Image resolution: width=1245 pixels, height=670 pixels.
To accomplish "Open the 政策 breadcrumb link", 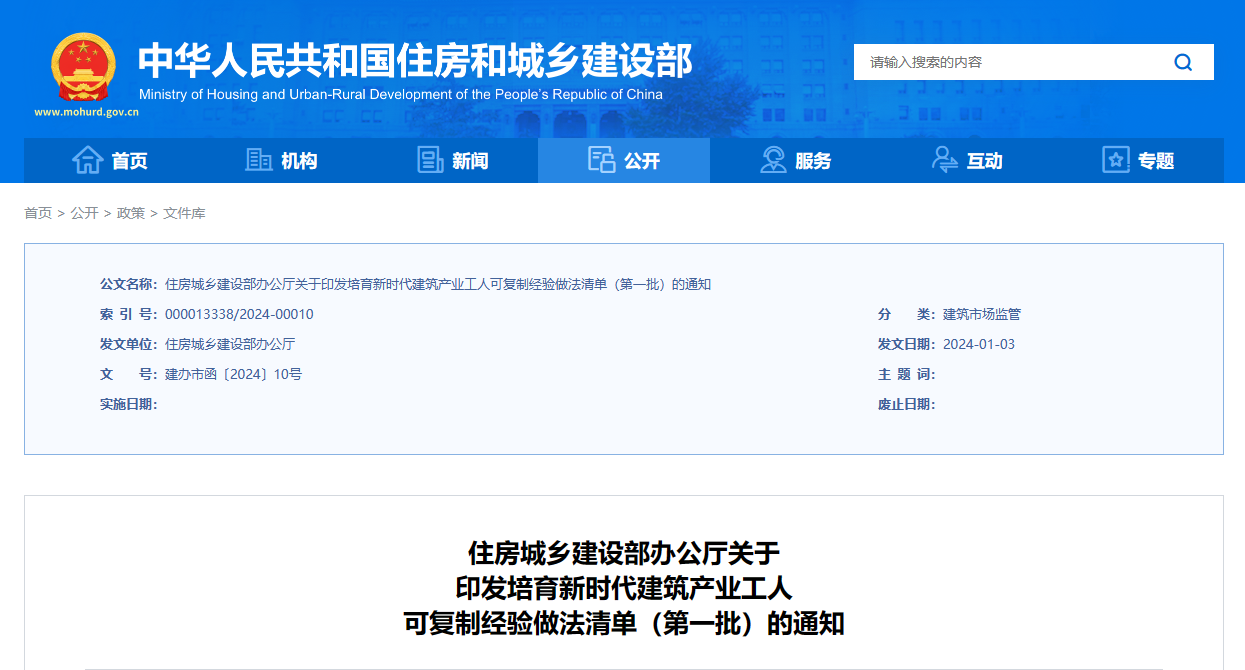I will (x=131, y=213).
